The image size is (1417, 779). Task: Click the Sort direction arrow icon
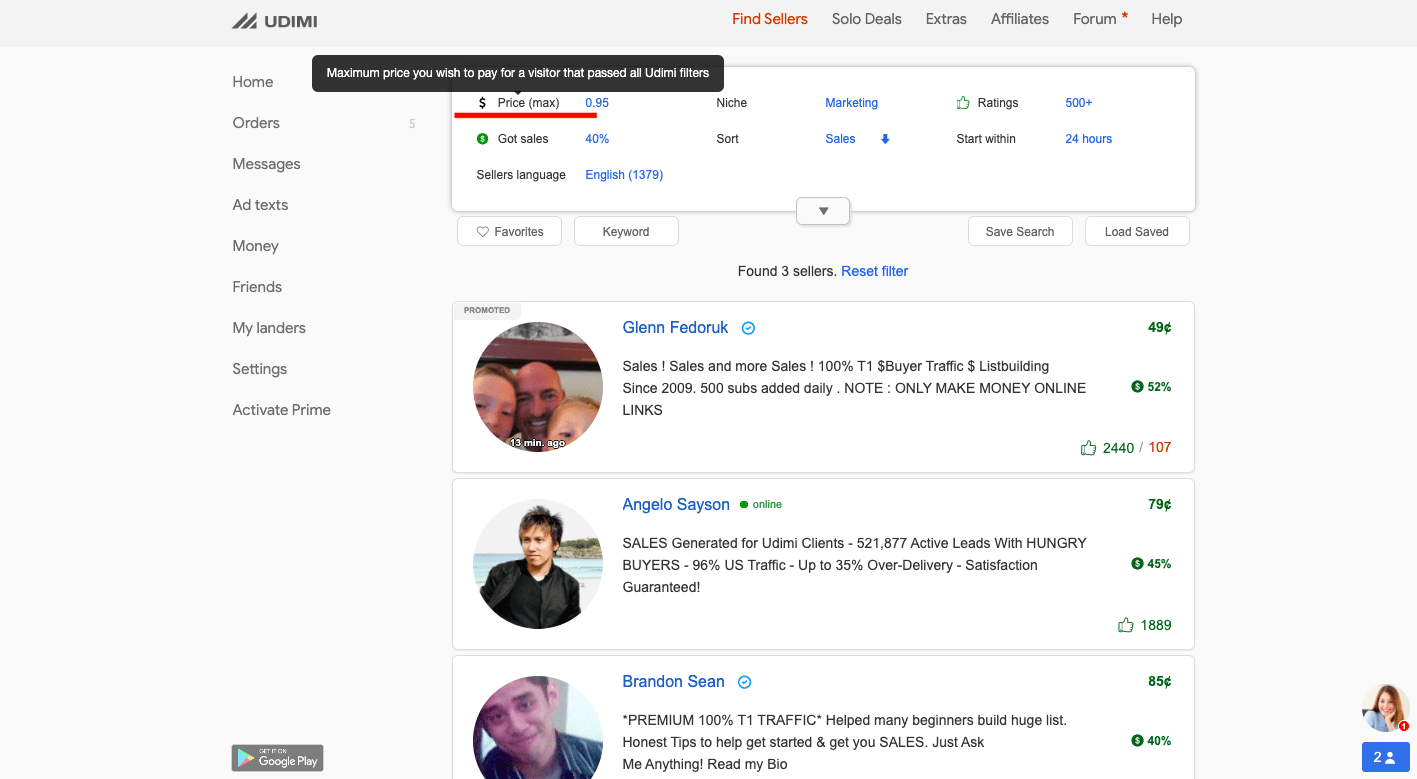point(885,139)
